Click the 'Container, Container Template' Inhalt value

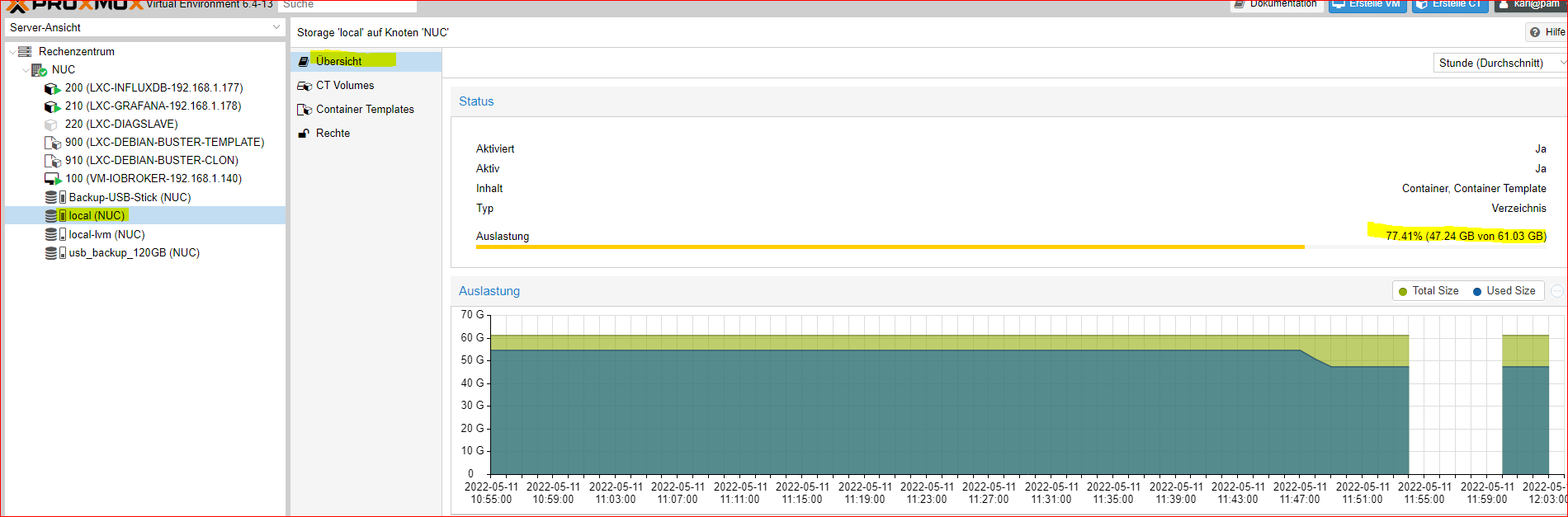1474,188
